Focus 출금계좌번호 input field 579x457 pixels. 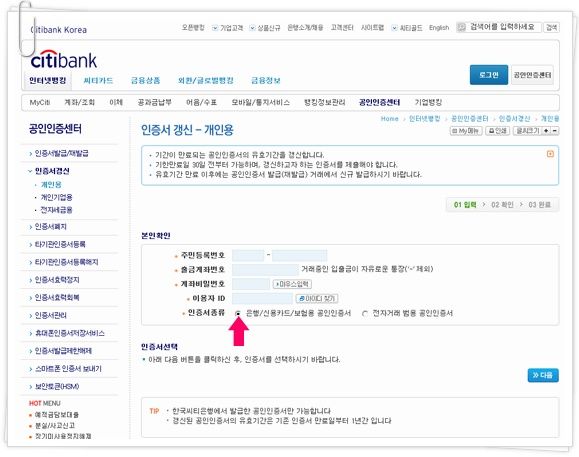(265, 269)
